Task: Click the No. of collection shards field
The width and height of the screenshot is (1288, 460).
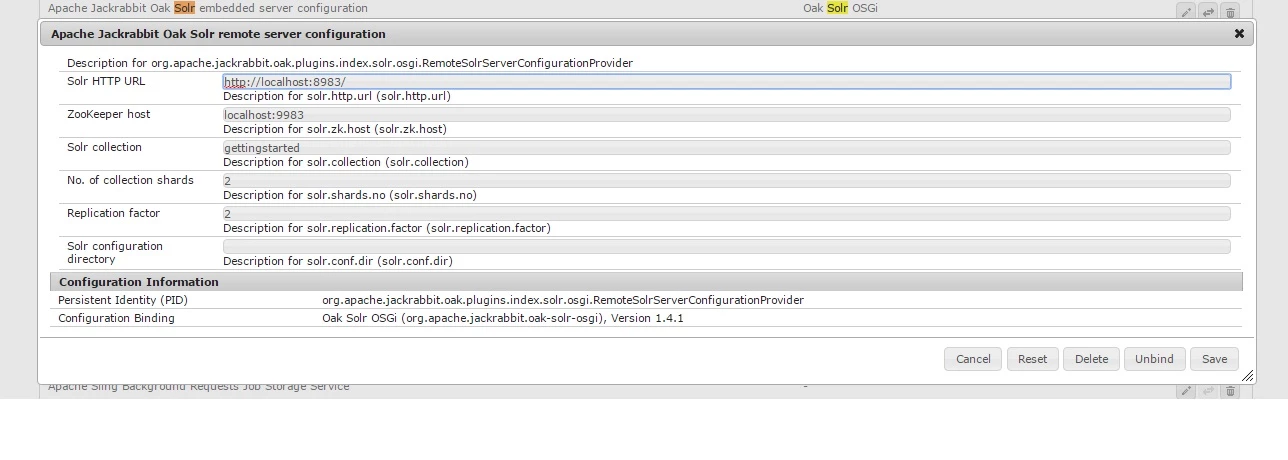Action: click(726, 181)
